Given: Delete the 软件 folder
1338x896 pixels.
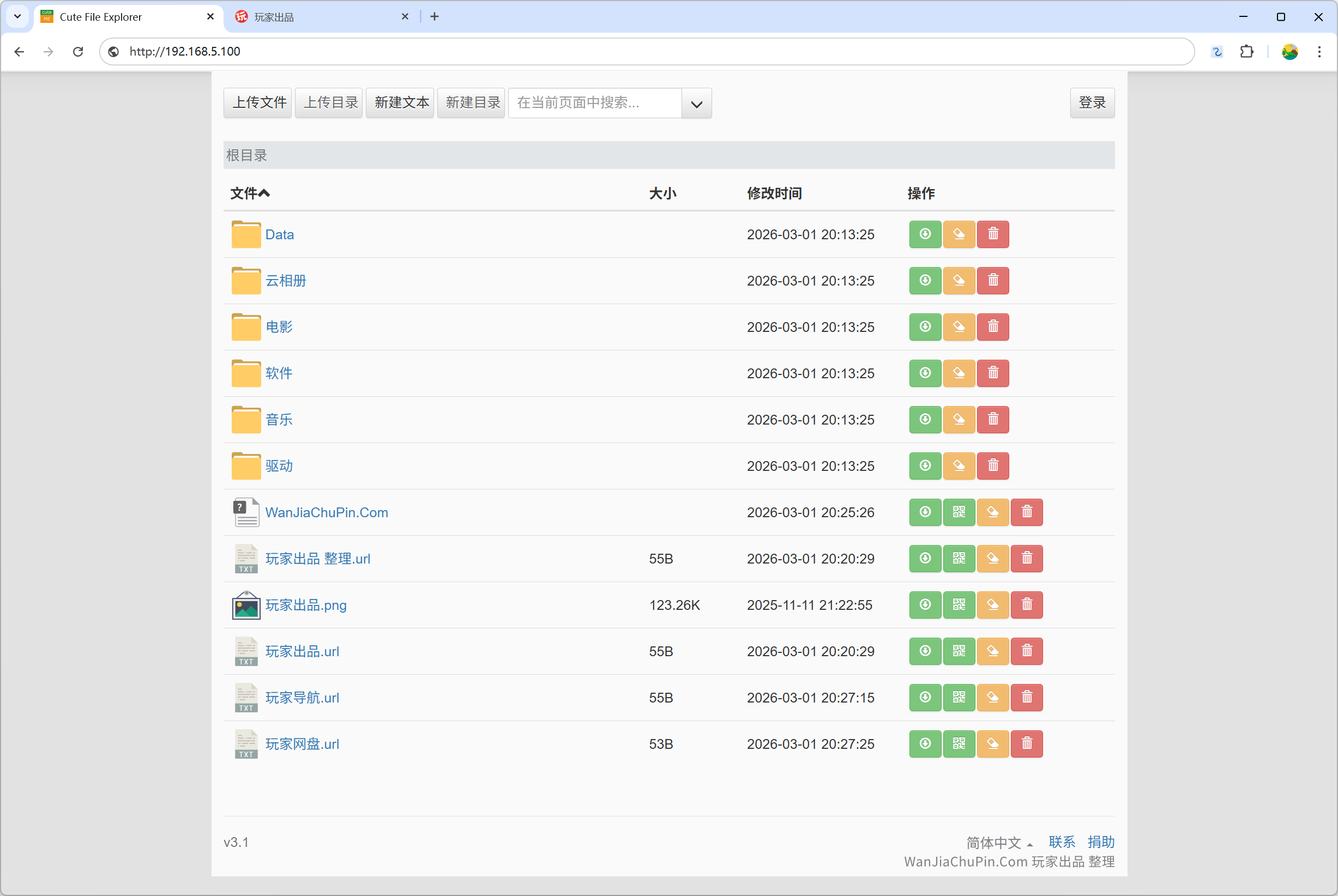Looking at the screenshot, I should 993,373.
